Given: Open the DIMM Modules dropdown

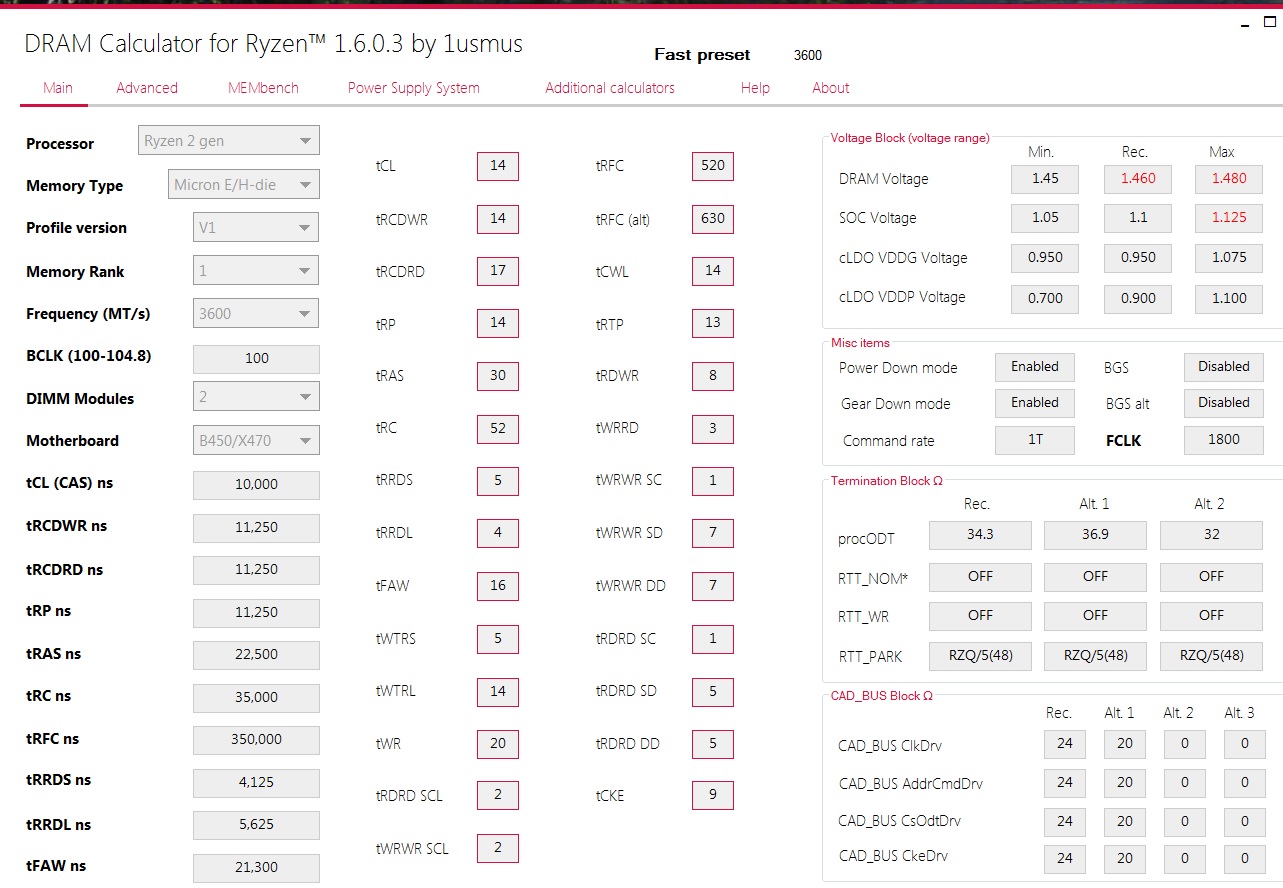Looking at the screenshot, I should point(256,397).
